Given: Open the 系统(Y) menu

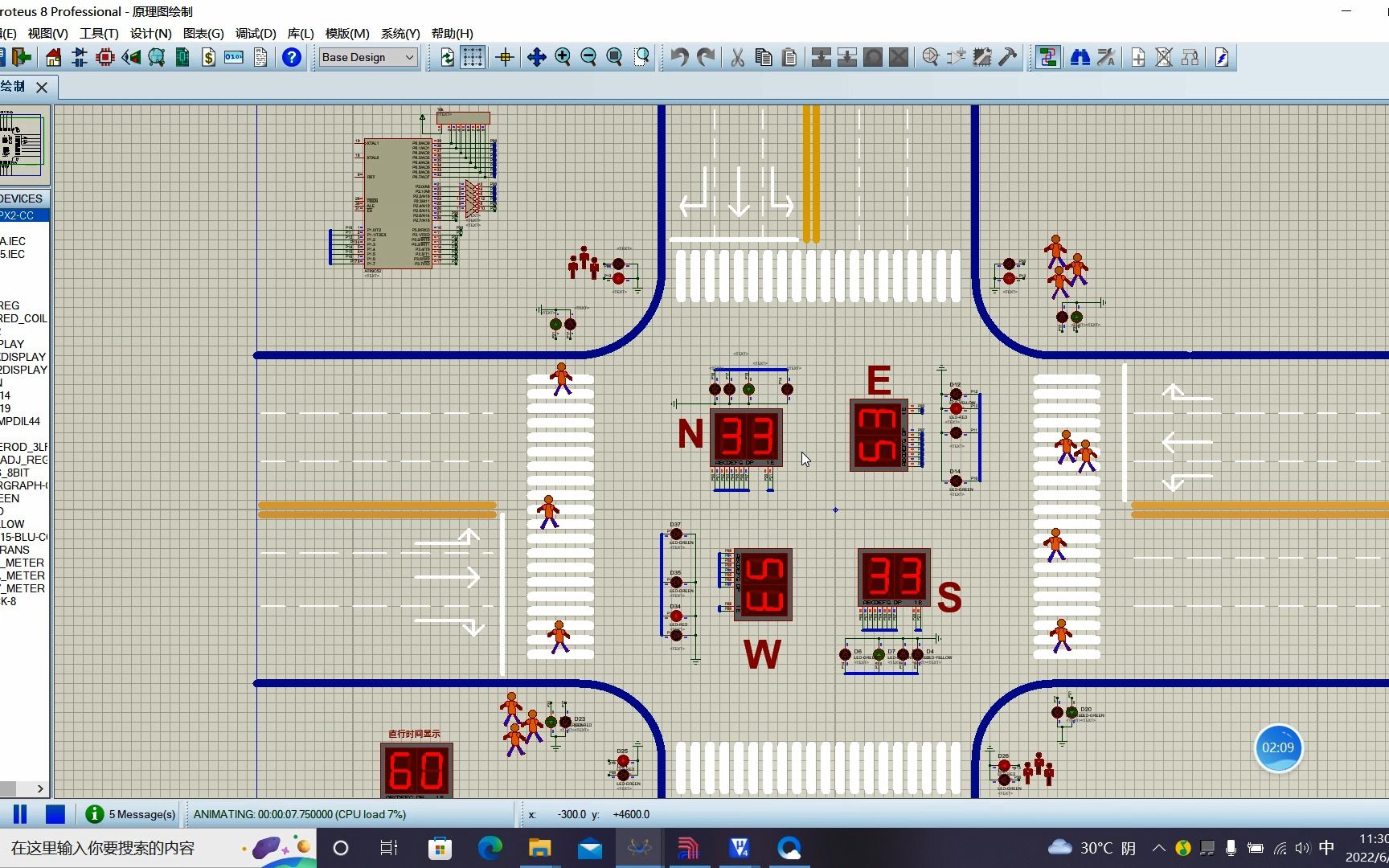Looking at the screenshot, I should point(400,33).
